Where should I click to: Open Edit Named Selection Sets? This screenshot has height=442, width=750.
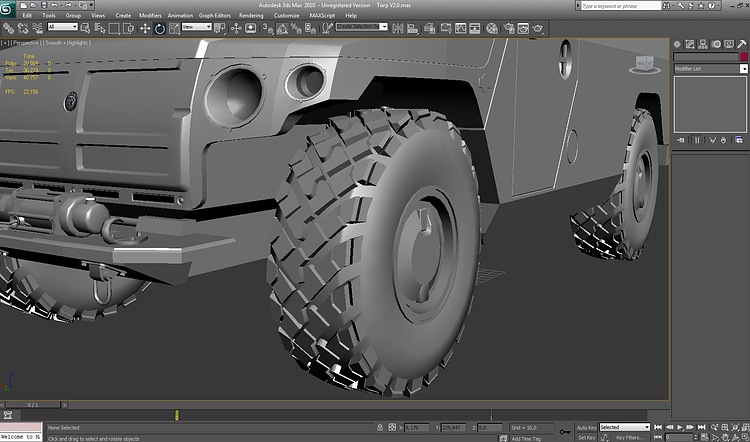coord(327,28)
